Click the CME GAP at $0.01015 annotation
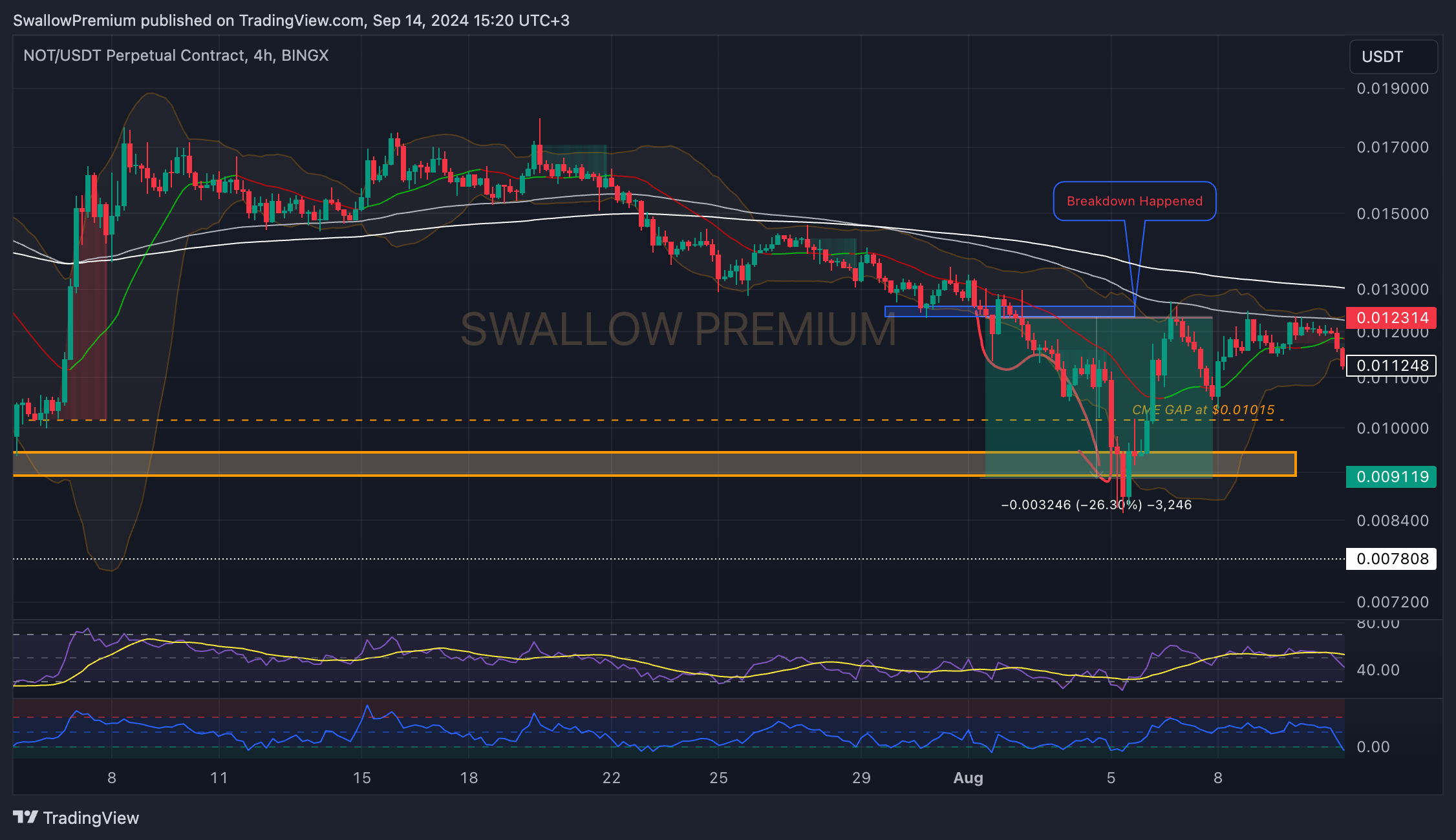 click(1203, 410)
